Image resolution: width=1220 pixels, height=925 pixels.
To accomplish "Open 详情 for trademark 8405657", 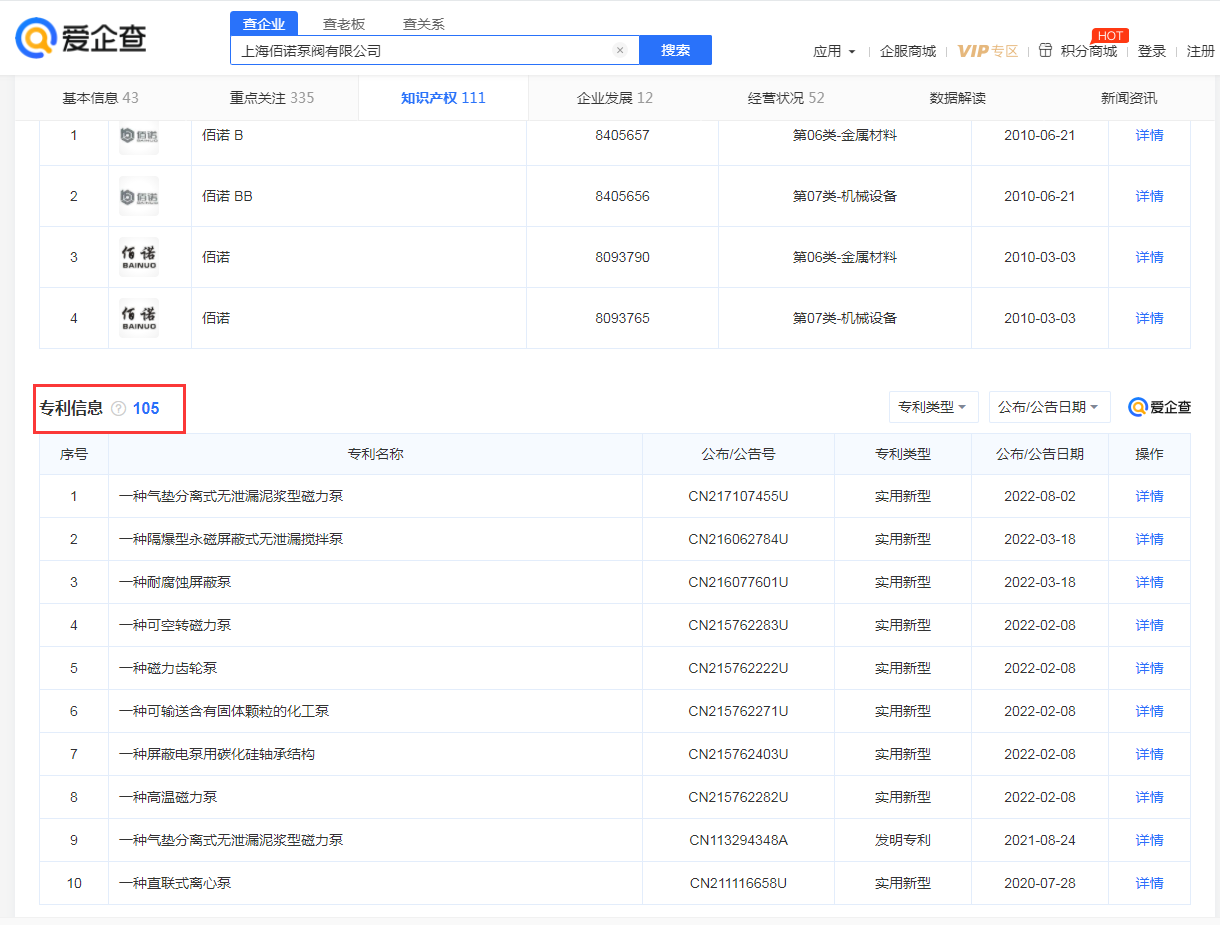I will pyautogui.click(x=1150, y=135).
